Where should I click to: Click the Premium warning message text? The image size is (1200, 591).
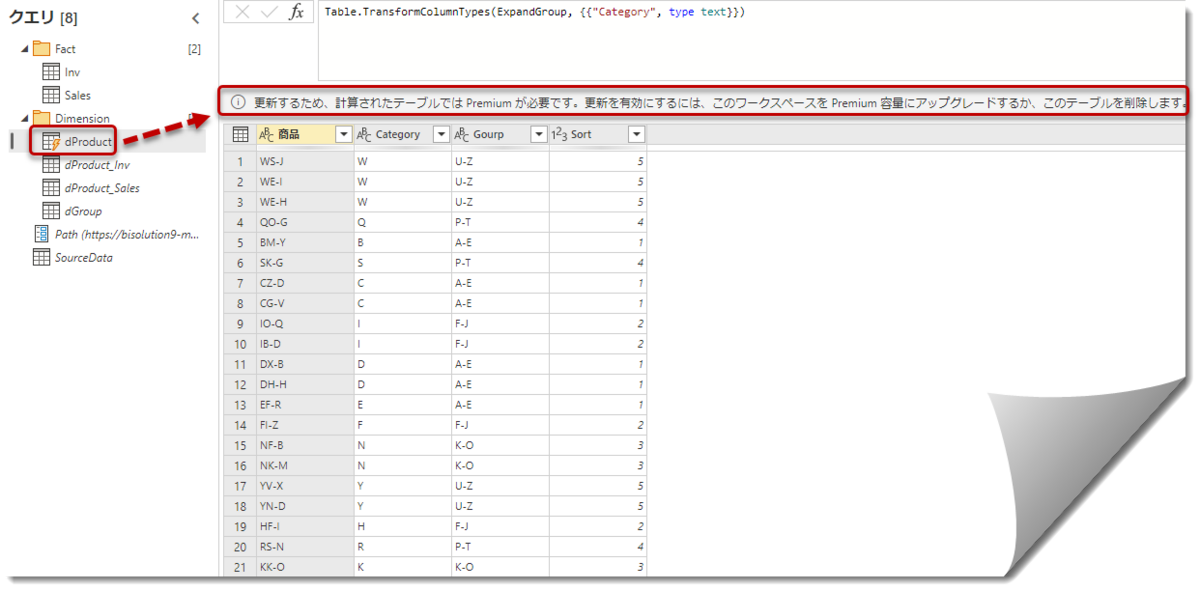pyautogui.click(x=721, y=102)
